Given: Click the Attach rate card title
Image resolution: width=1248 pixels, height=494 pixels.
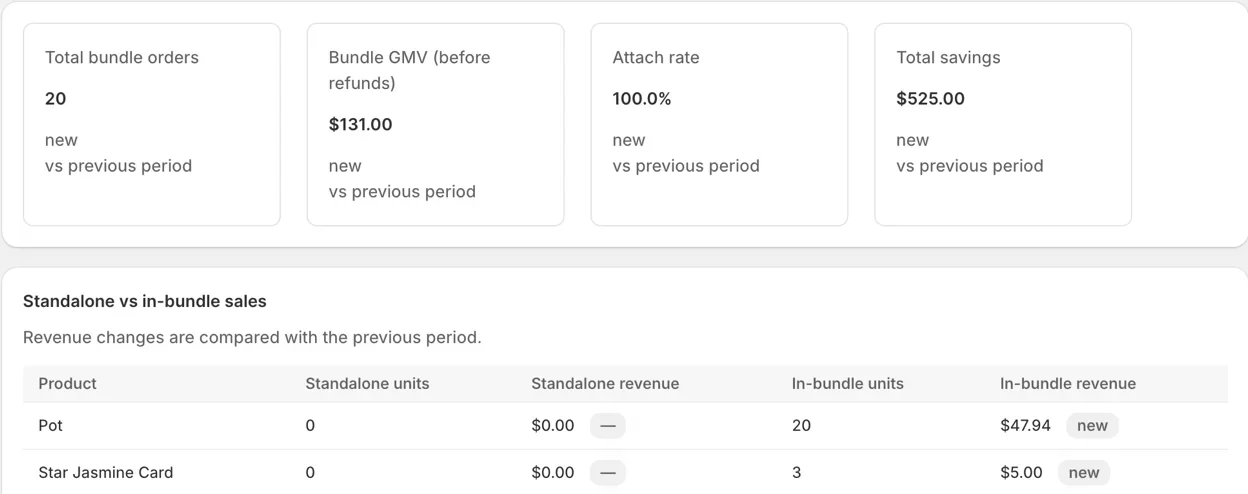Looking at the screenshot, I should tap(656, 58).
